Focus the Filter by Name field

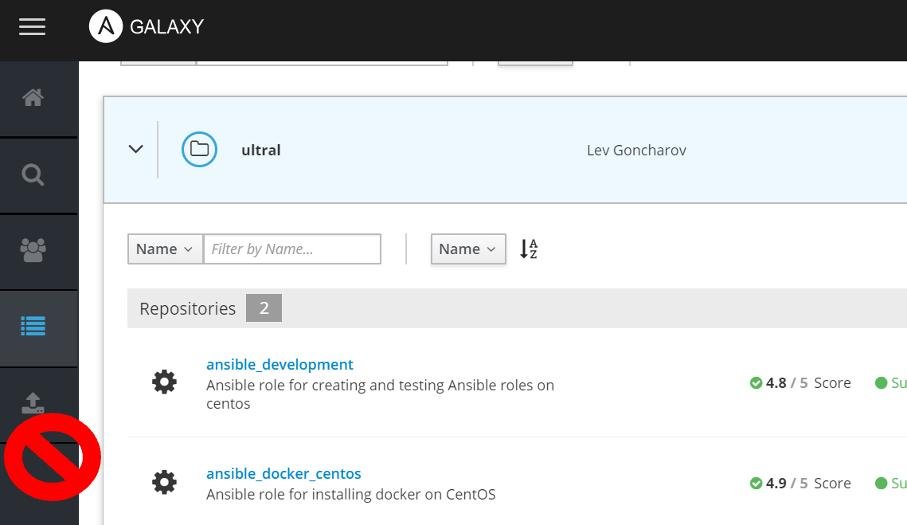[x=292, y=249]
